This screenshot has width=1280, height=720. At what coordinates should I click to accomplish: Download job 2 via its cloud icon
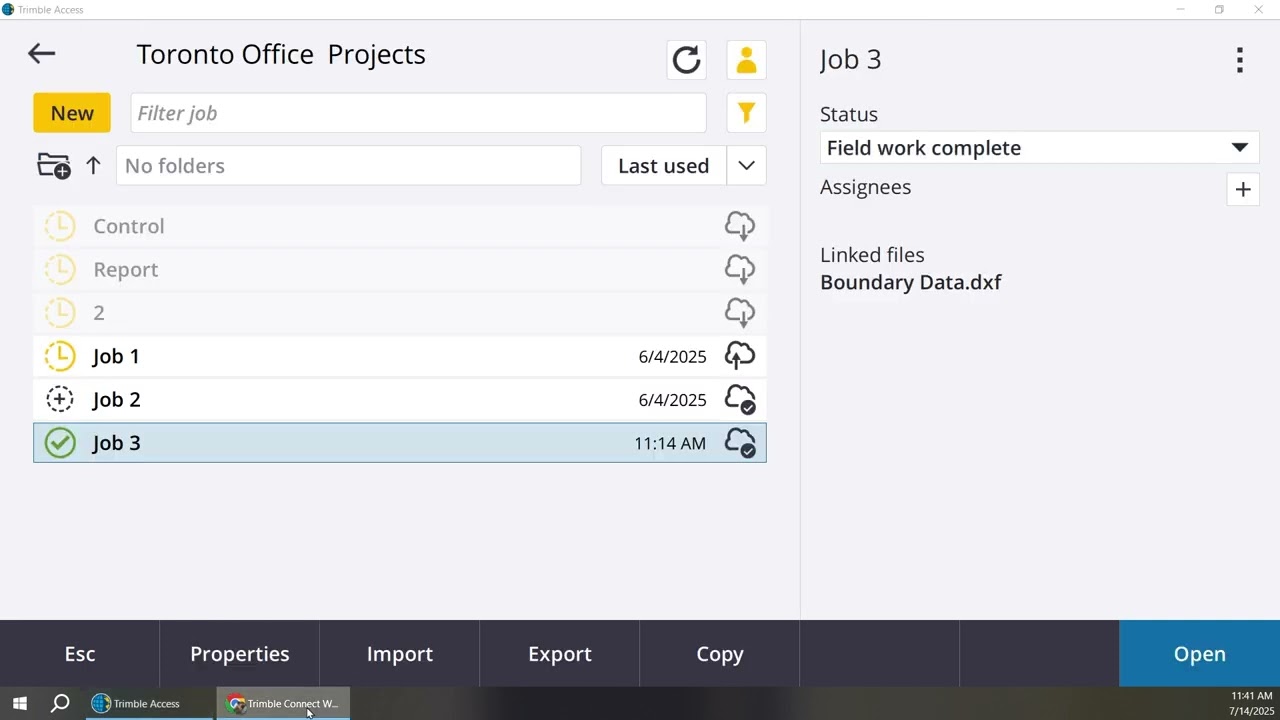tap(740, 312)
